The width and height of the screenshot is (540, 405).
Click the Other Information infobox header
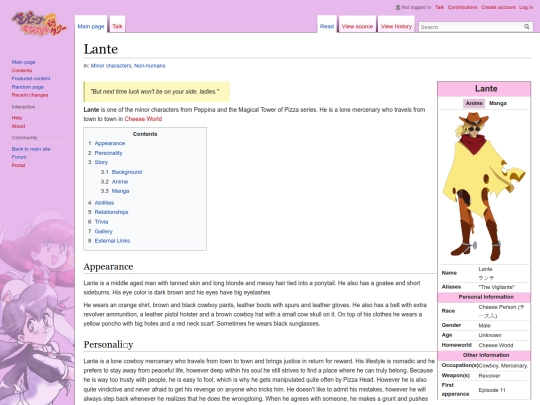[484, 355]
